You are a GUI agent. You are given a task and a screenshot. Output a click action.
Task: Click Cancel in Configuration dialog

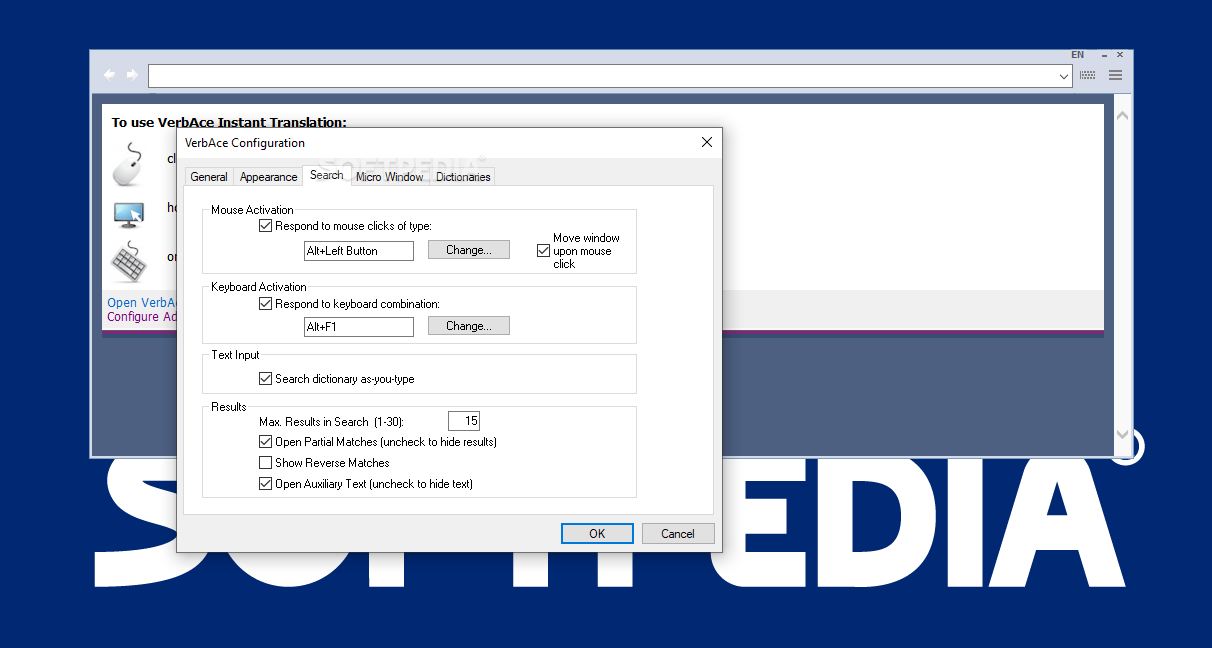tap(678, 534)
